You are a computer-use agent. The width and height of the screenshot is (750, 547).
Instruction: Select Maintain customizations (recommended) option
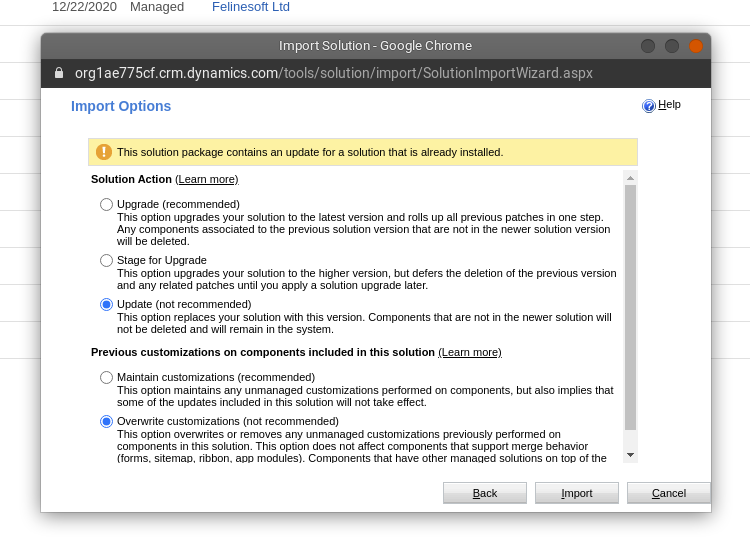pos(106,377)
